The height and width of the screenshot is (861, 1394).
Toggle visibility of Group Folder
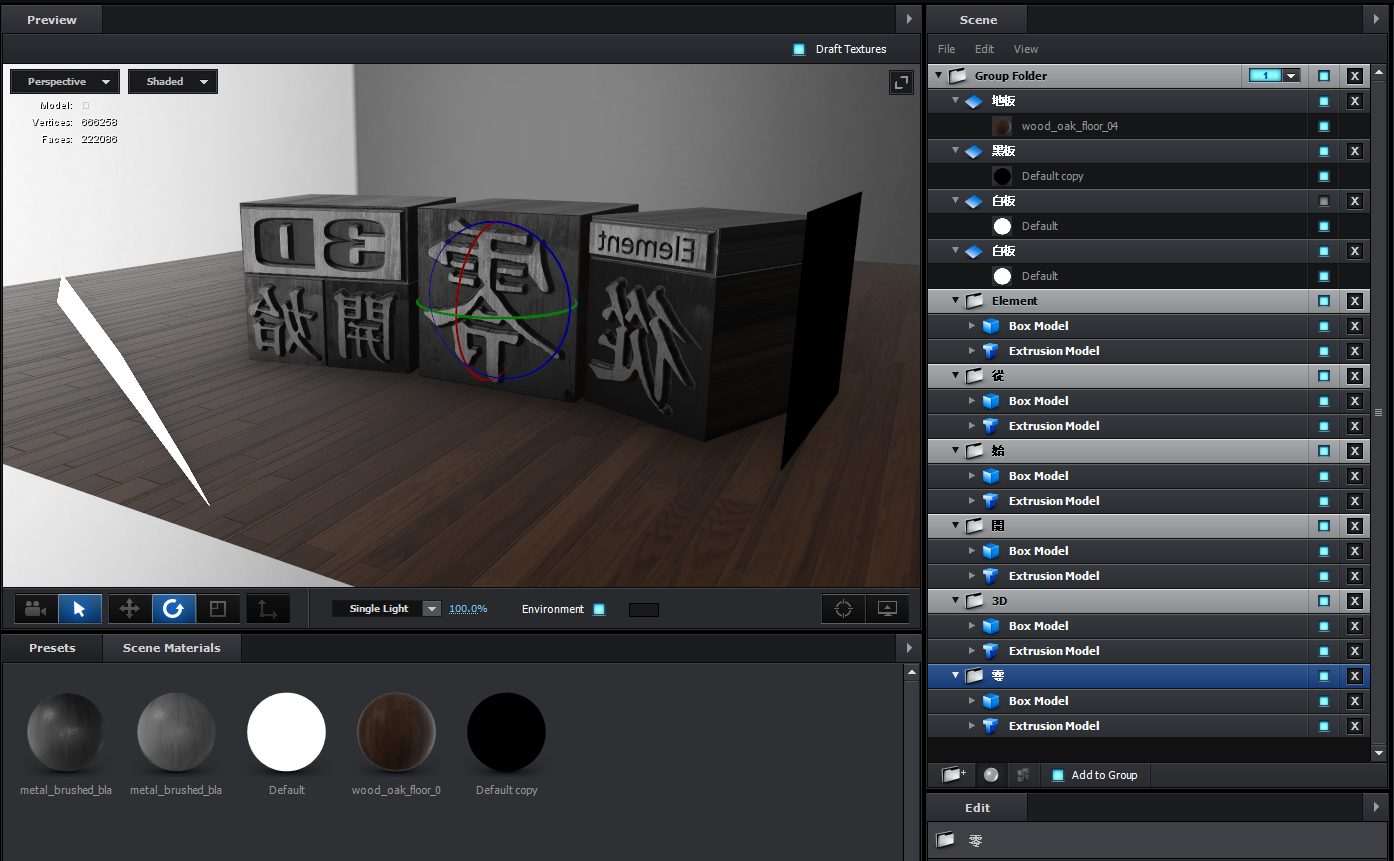(1324, 76)
